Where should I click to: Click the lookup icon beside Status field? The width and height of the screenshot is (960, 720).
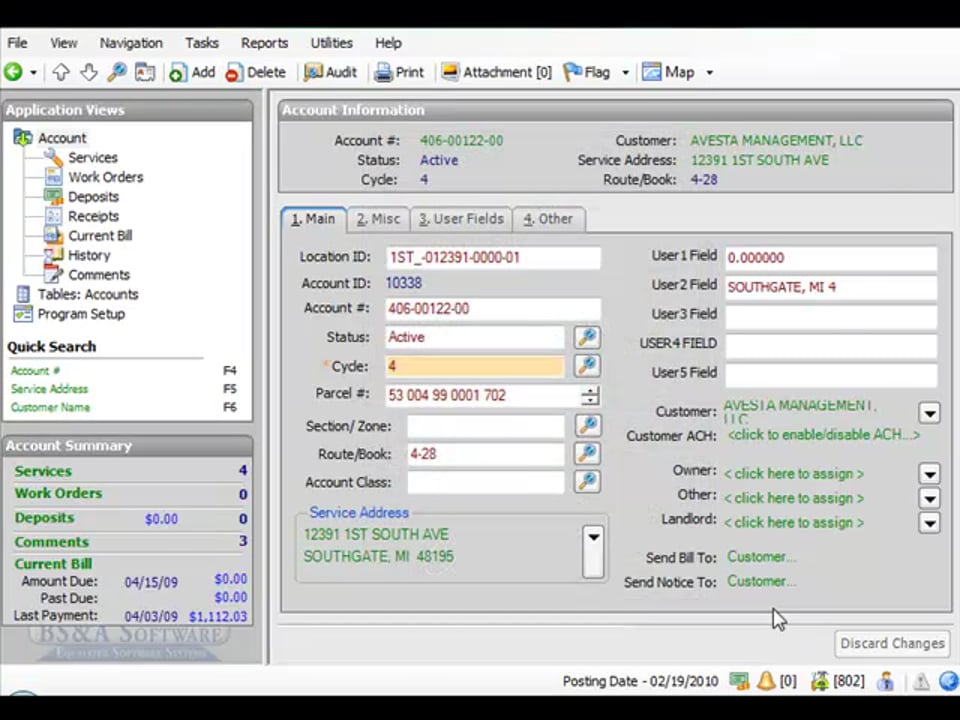pyautogui.click(x=587, y=338)
